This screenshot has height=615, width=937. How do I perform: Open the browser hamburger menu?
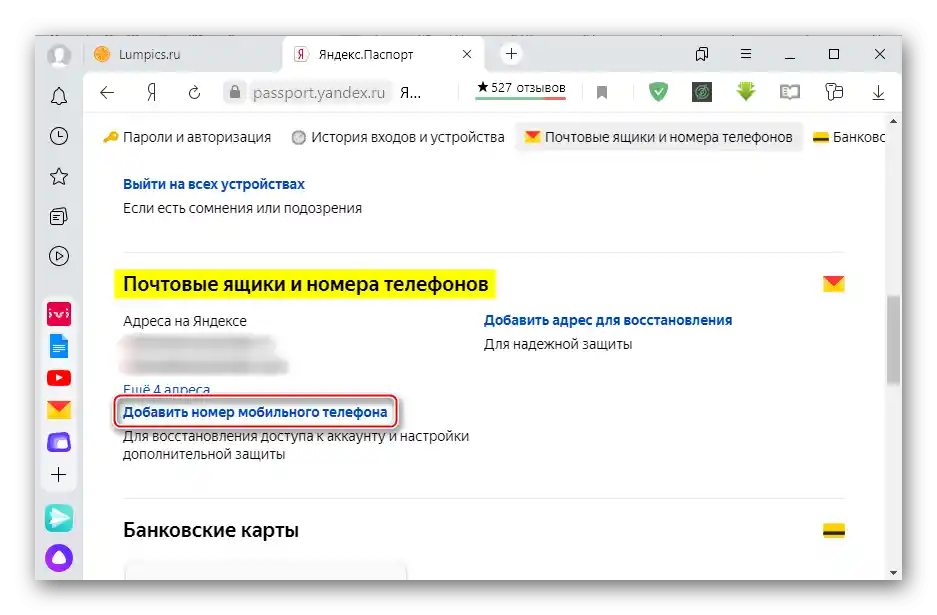click(x=746, y=54)
